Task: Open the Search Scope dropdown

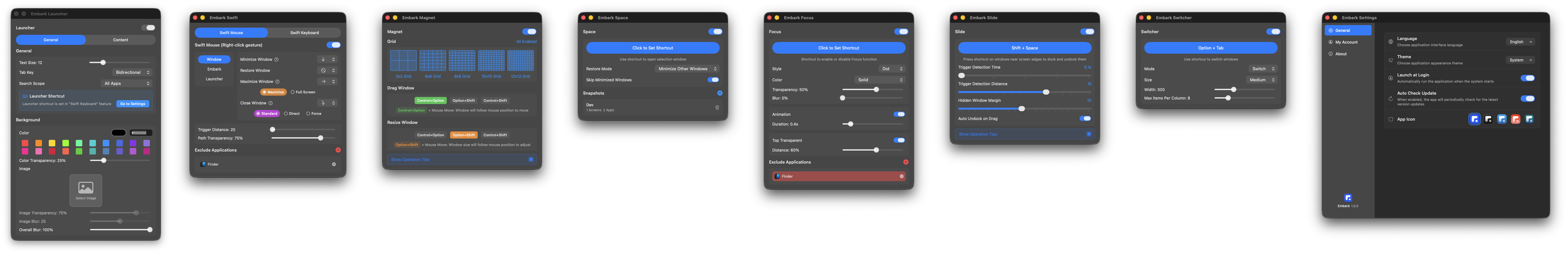Action: click(126, 84)
